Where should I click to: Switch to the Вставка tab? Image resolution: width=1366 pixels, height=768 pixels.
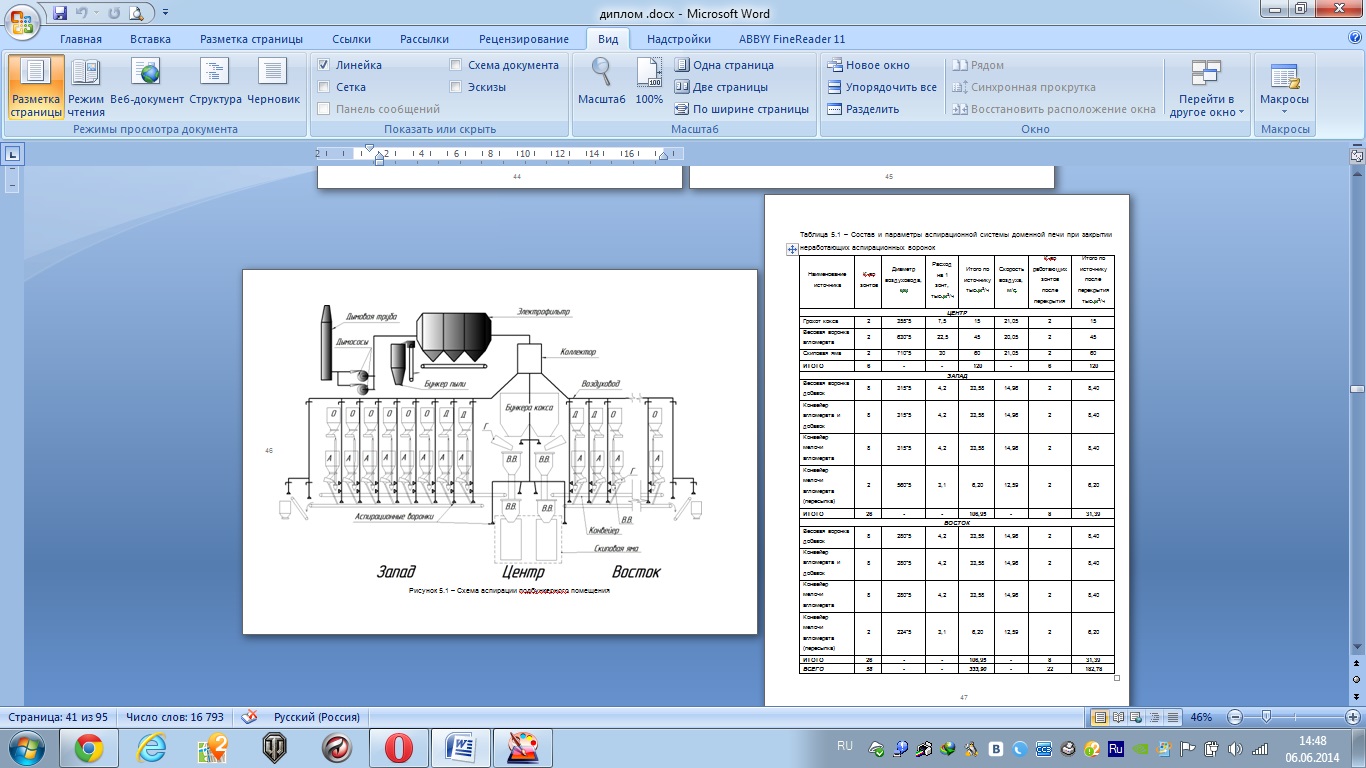150,39
